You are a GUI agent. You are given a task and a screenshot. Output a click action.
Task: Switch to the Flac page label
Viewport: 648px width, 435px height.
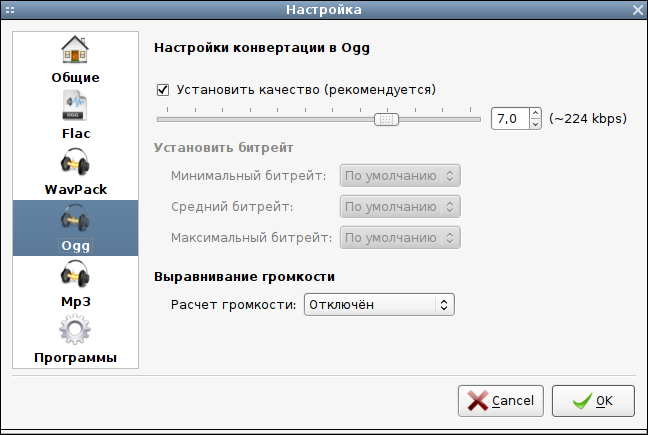click(x=76, y=133)
